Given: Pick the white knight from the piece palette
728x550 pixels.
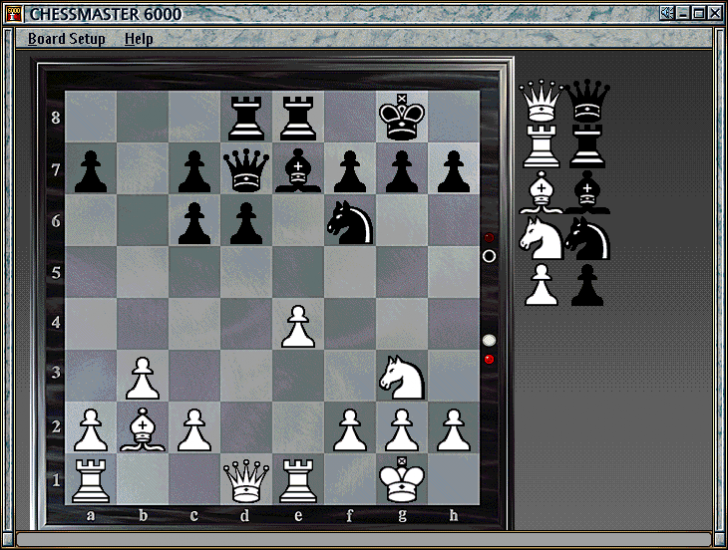Looking at the screenshot, I should coord(541,238).
